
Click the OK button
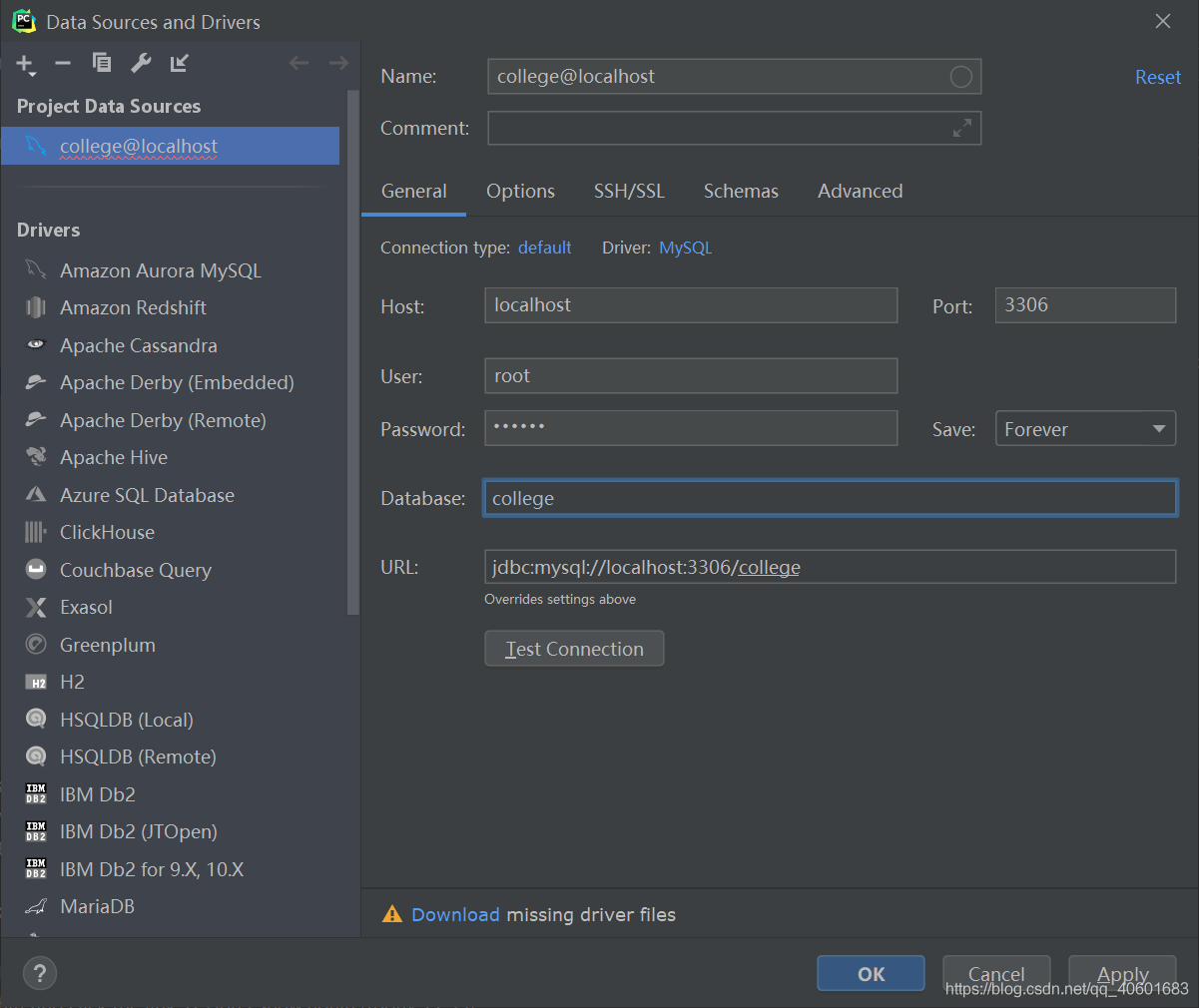871,974
